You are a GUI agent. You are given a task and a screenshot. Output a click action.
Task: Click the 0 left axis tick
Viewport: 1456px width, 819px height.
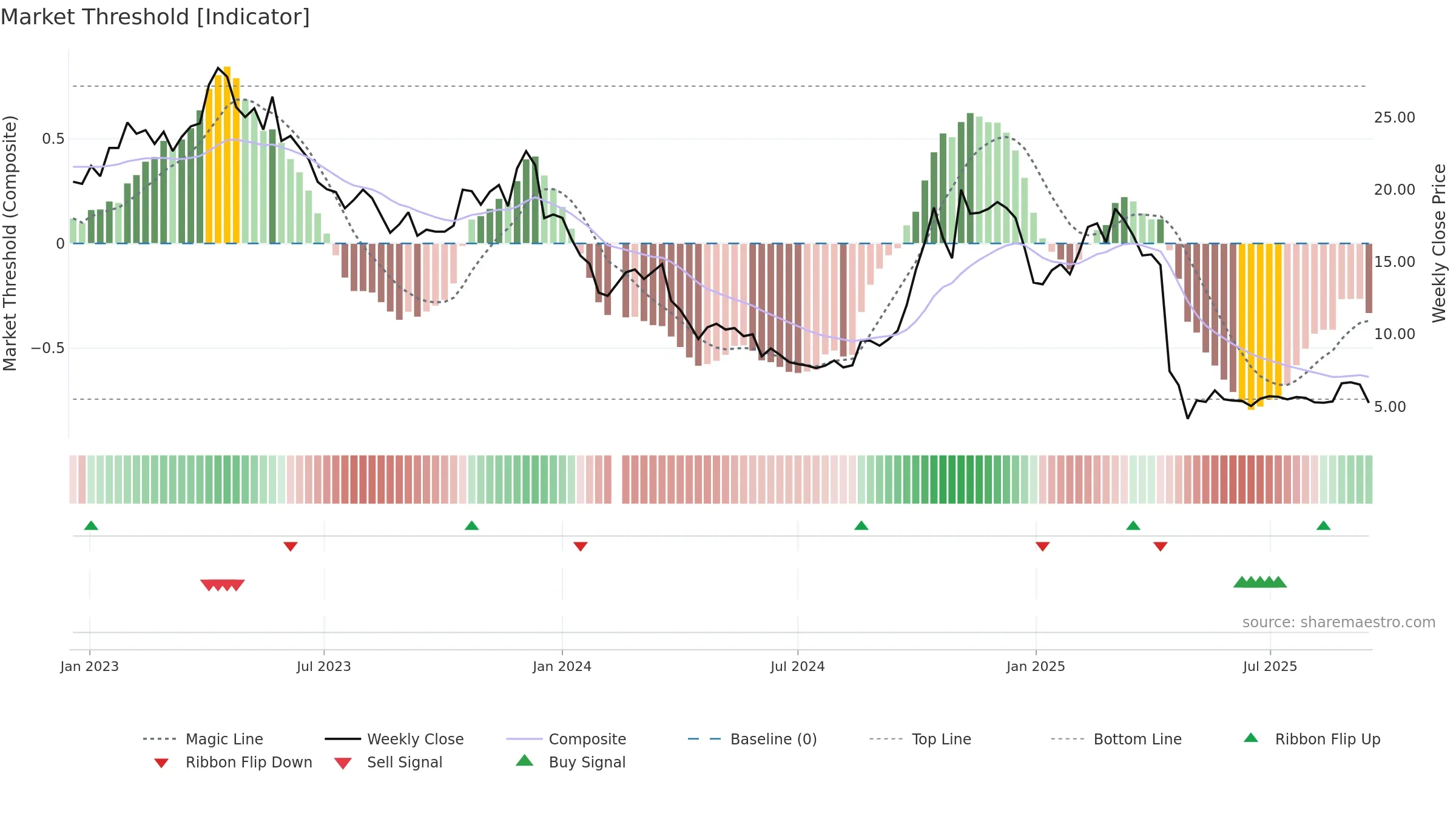(x=60, y=244)
